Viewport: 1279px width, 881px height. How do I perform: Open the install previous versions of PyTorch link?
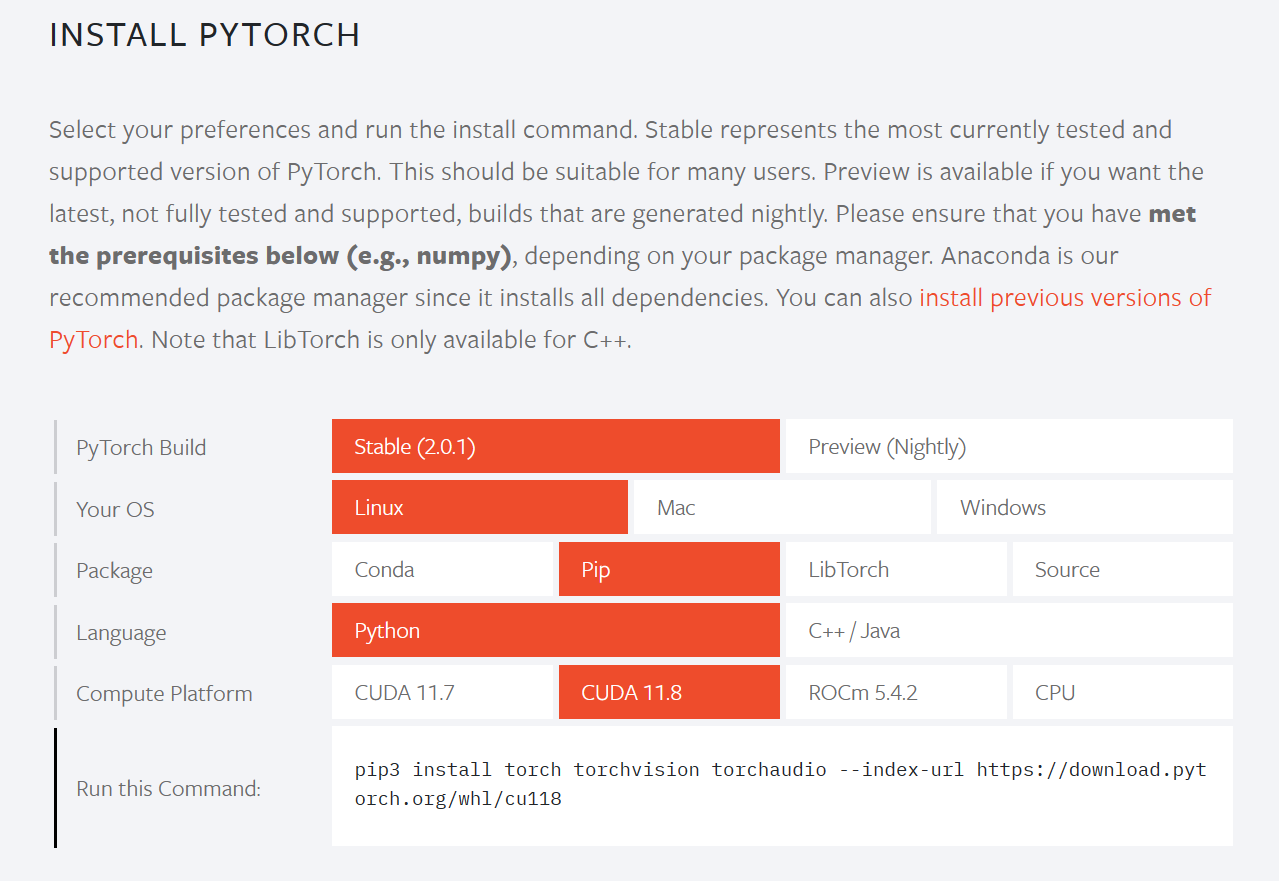[x=630, y=318]
